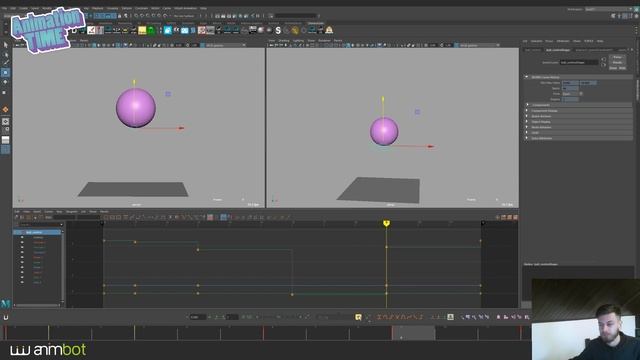Click blue square manipulator handle in right viewport
Image resolution: width=640 pixels, height=360 pixels.
coord(417,111)
